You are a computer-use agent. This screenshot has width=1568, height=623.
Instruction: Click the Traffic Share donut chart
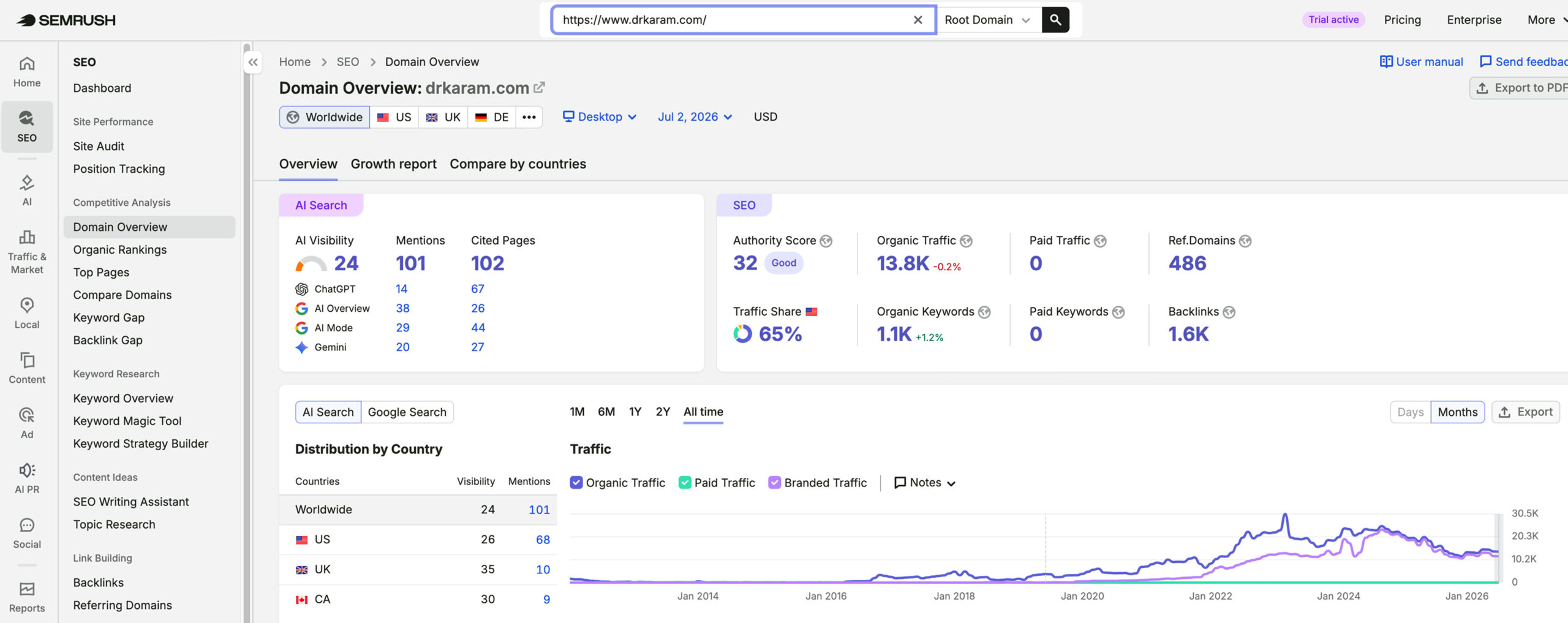(x=742, y=334)
